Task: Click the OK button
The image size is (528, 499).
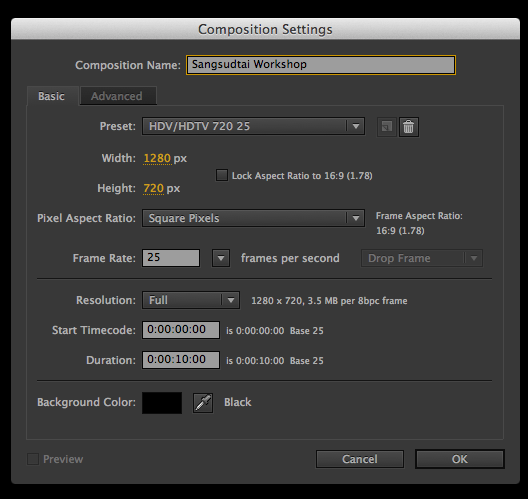Action: [460, 459]
